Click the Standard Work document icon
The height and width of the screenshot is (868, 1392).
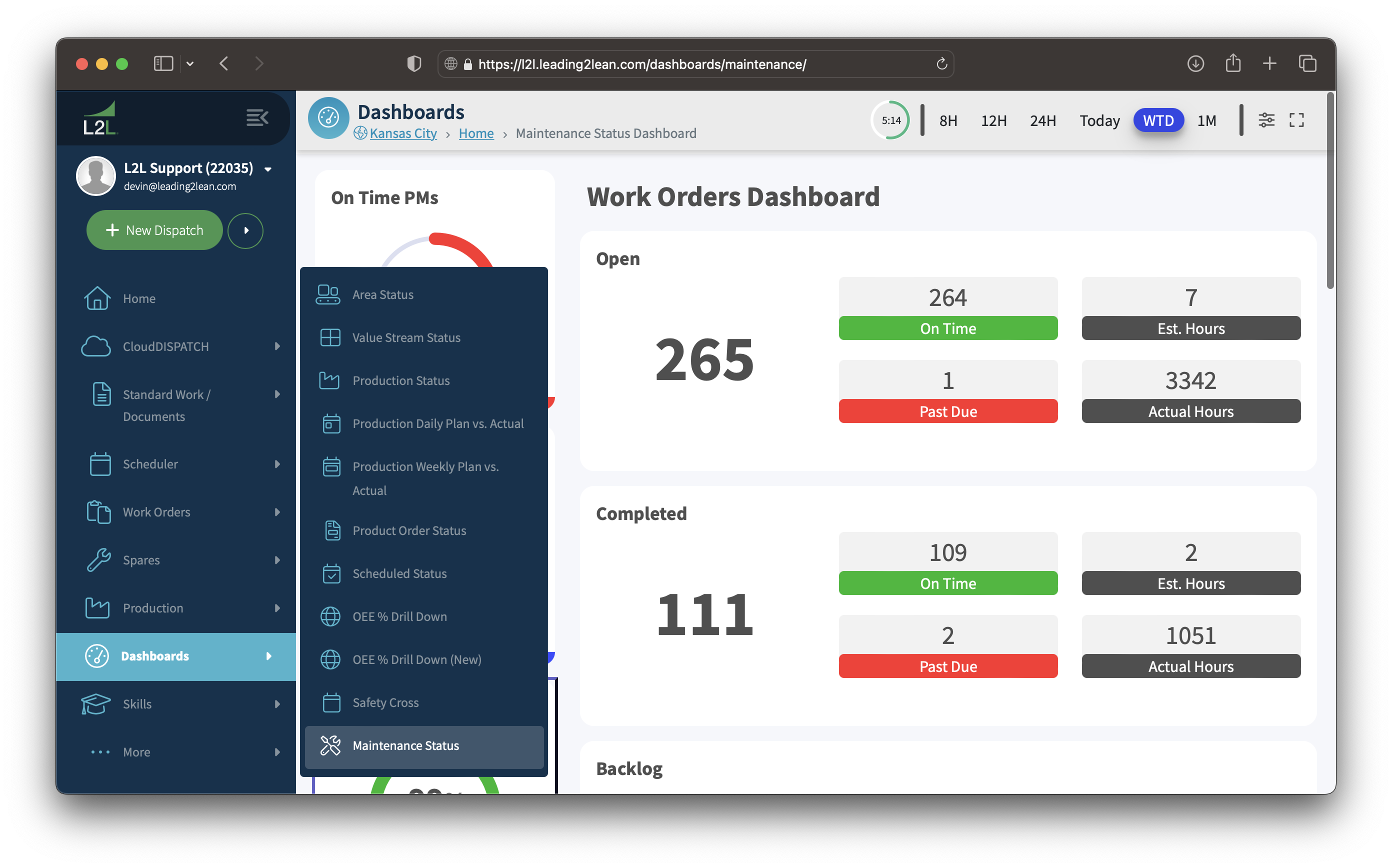[x=101, y=394]
